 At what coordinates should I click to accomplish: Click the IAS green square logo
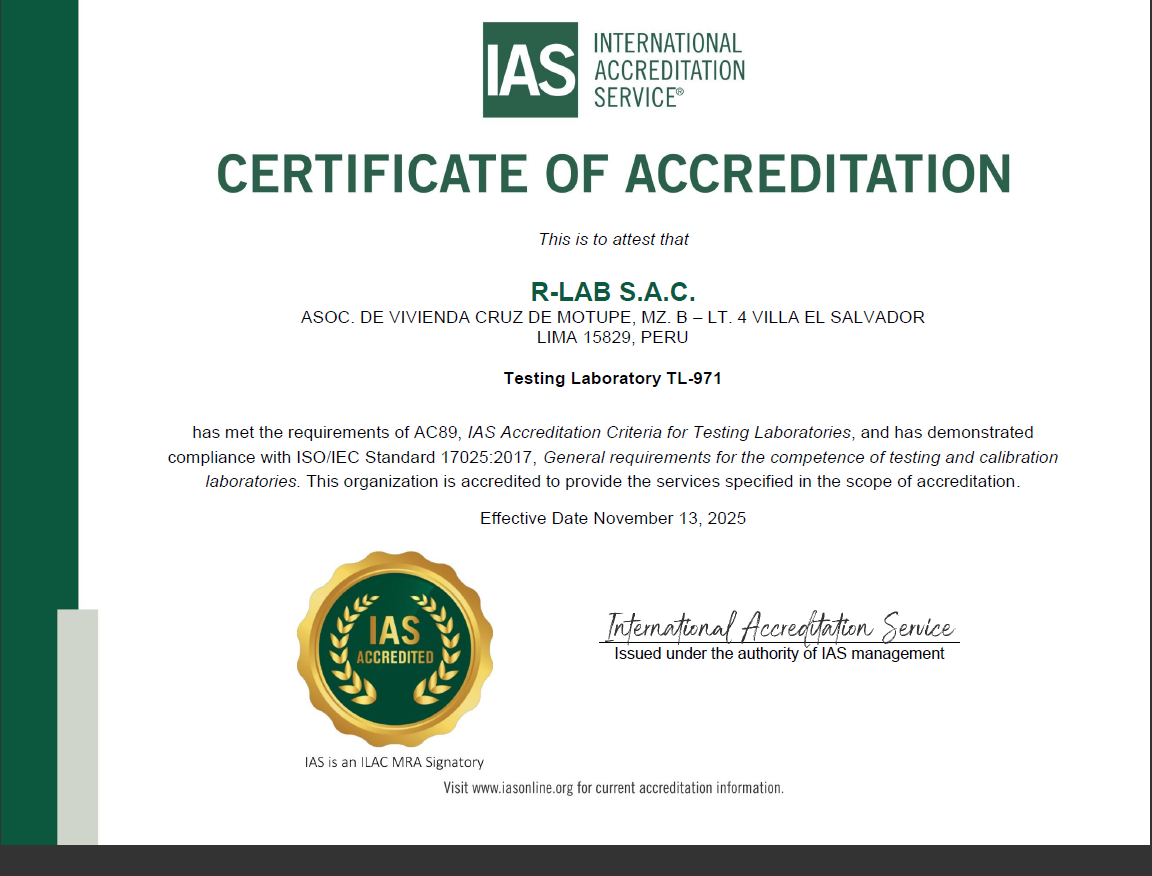pos(530,70)
